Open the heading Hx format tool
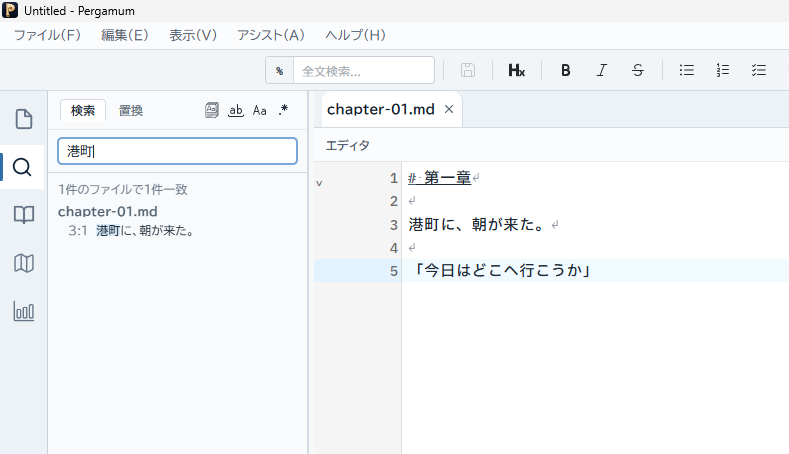The width and height of the screenshot is (789, 454). click(516, 70)
